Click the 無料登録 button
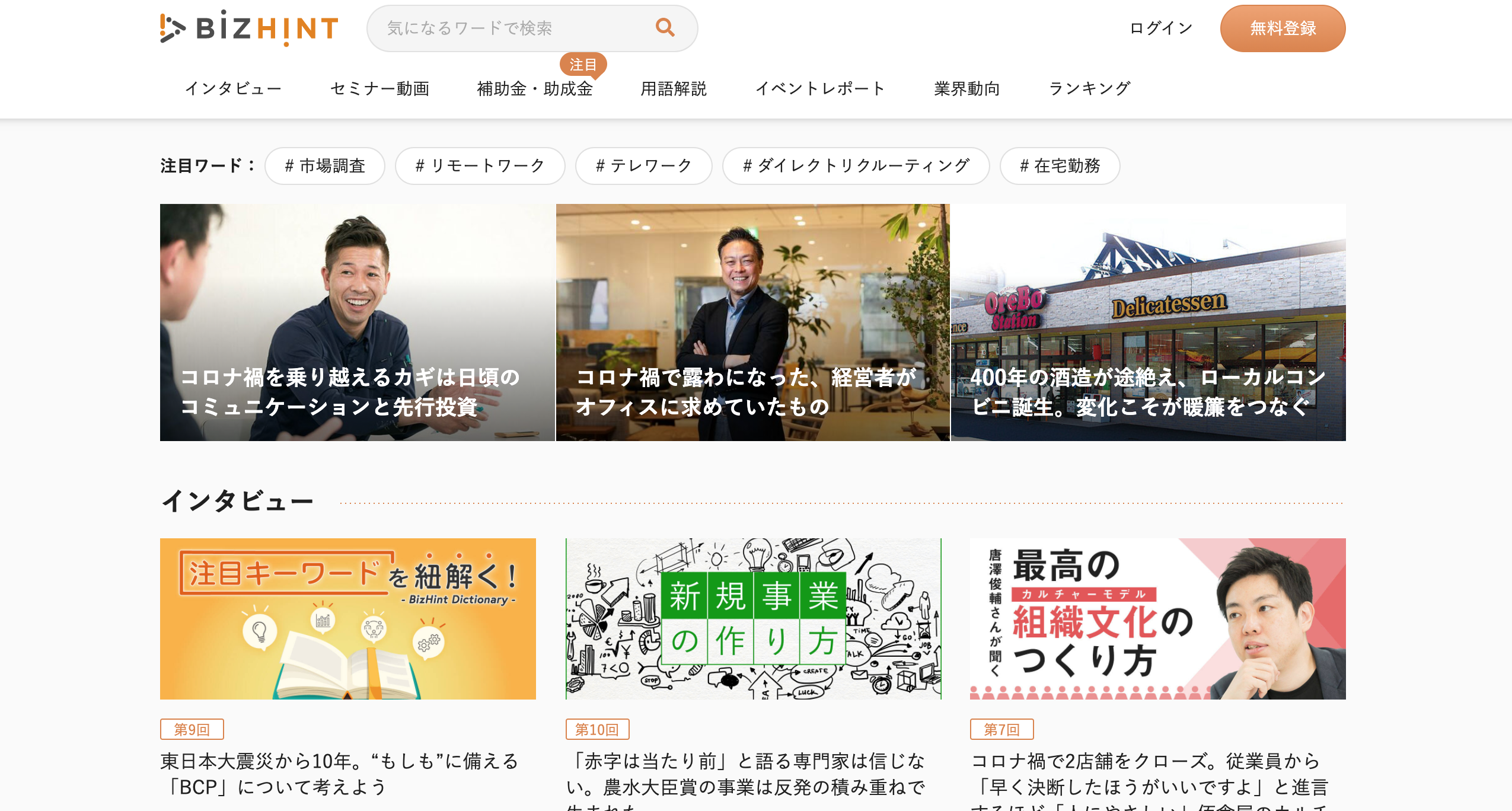This screenshot has width=1512, height=811. [1283, 28]
